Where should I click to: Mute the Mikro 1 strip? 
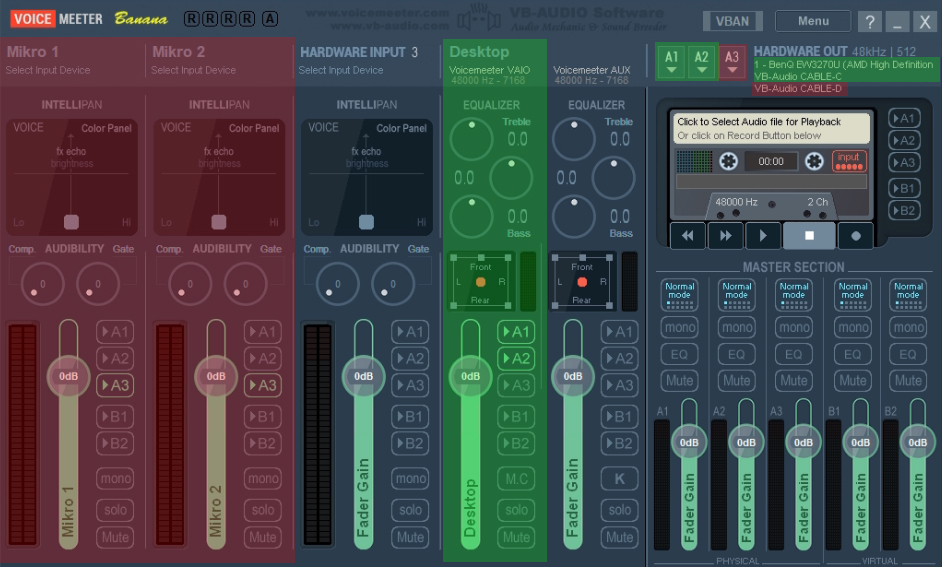click(x=115, y=537)
